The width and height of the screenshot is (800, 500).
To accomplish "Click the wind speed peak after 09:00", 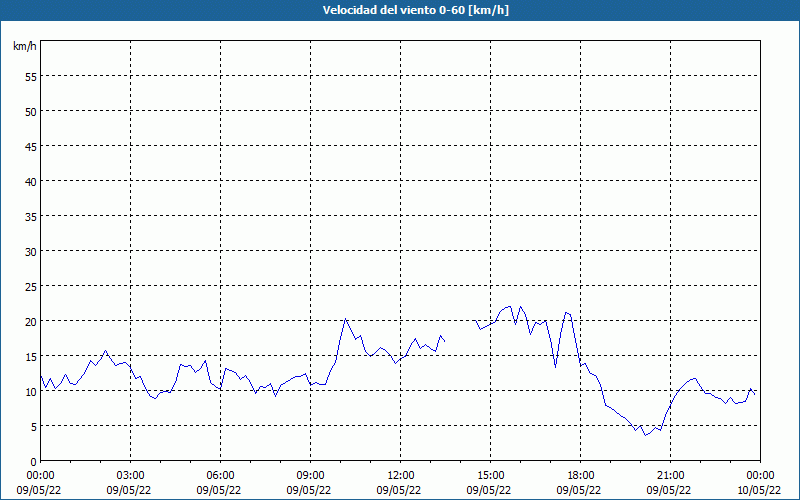I will tap(345, 319).
